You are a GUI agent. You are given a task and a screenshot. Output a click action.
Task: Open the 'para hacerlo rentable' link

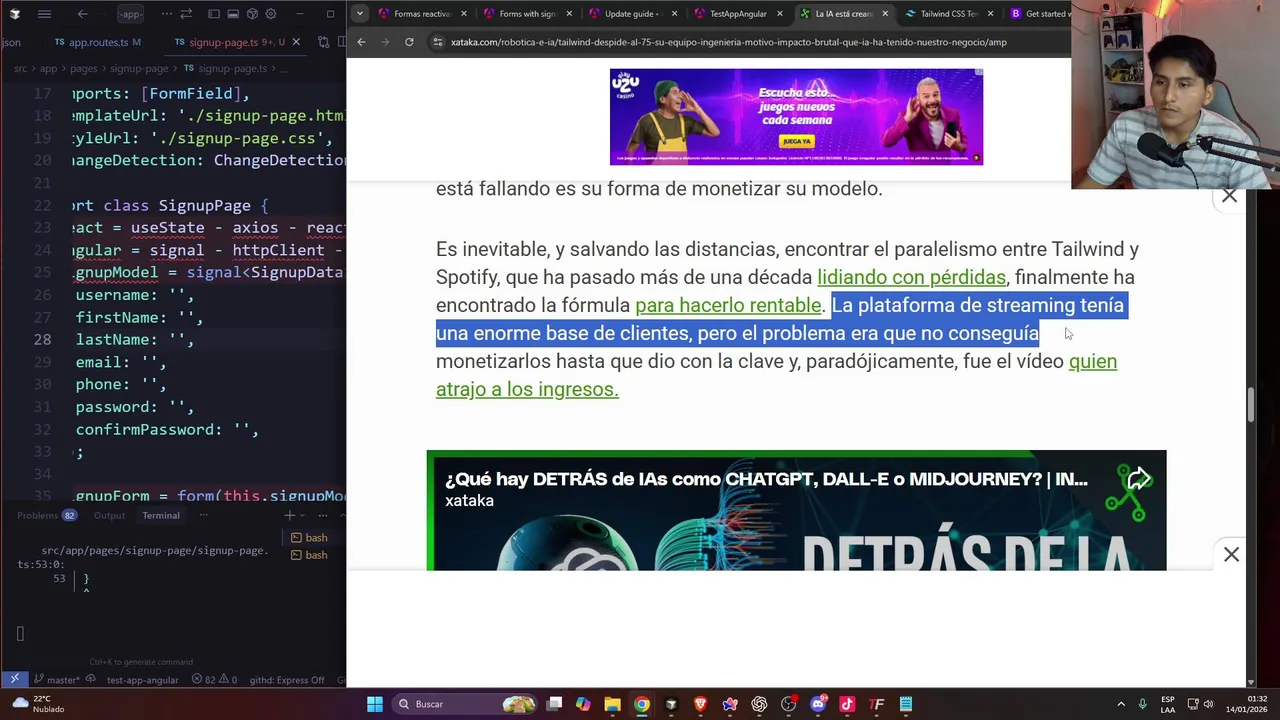tap(728, 305)
